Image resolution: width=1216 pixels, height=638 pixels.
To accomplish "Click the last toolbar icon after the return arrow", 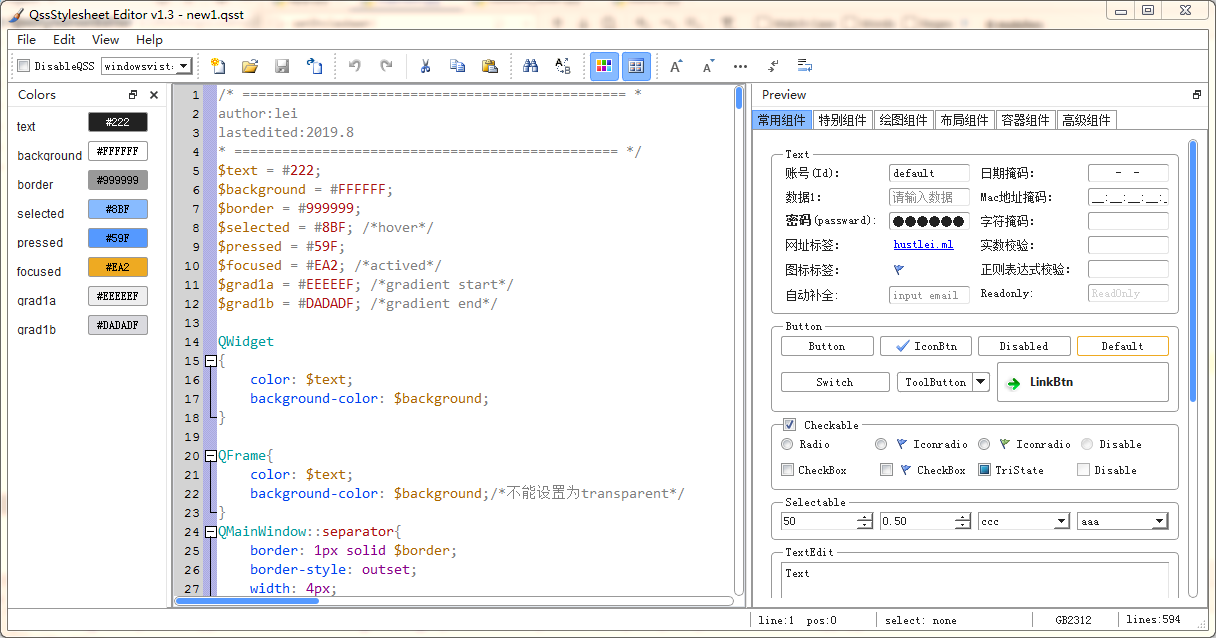I will 804,66.
